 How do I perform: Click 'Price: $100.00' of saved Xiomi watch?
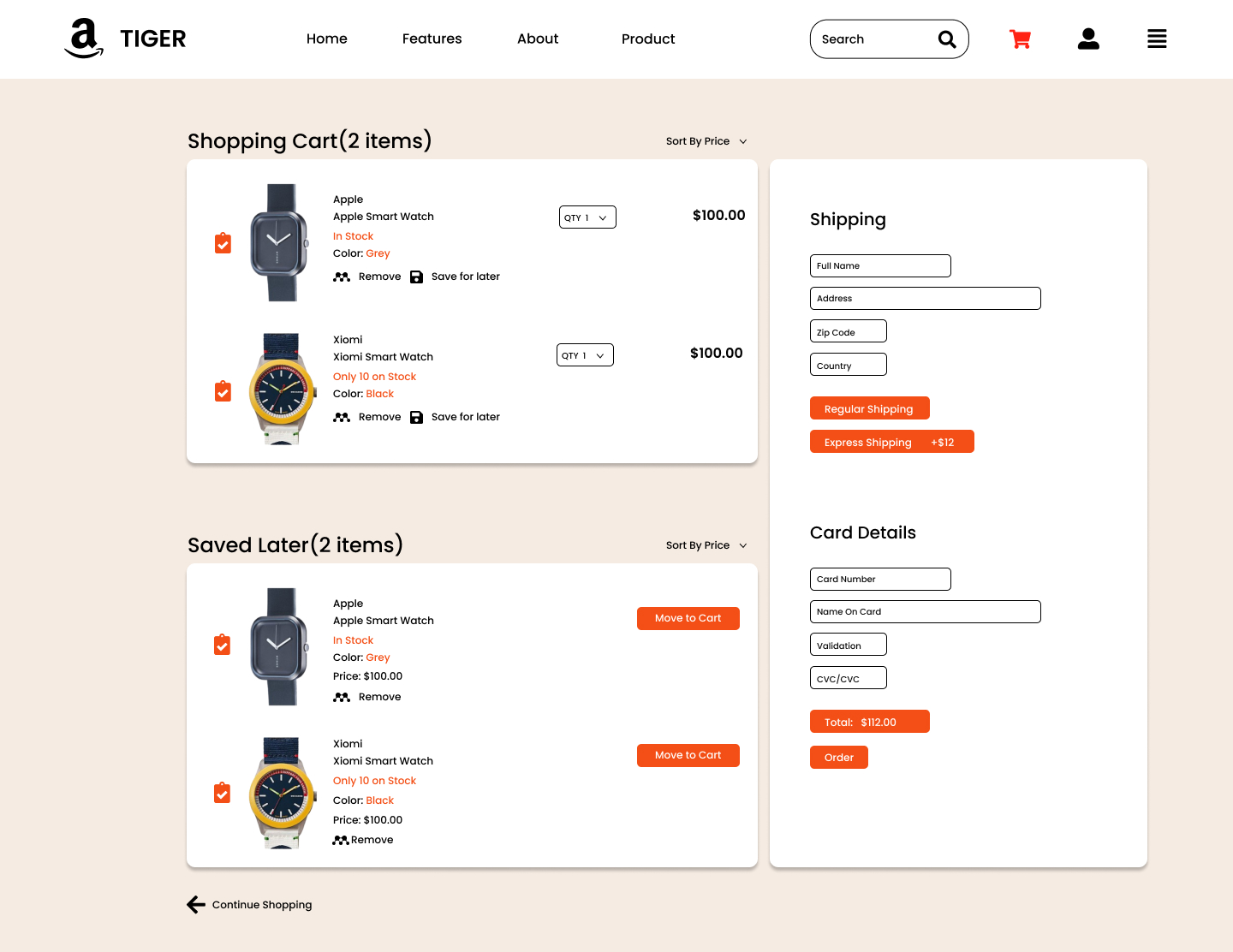[367, 820]
